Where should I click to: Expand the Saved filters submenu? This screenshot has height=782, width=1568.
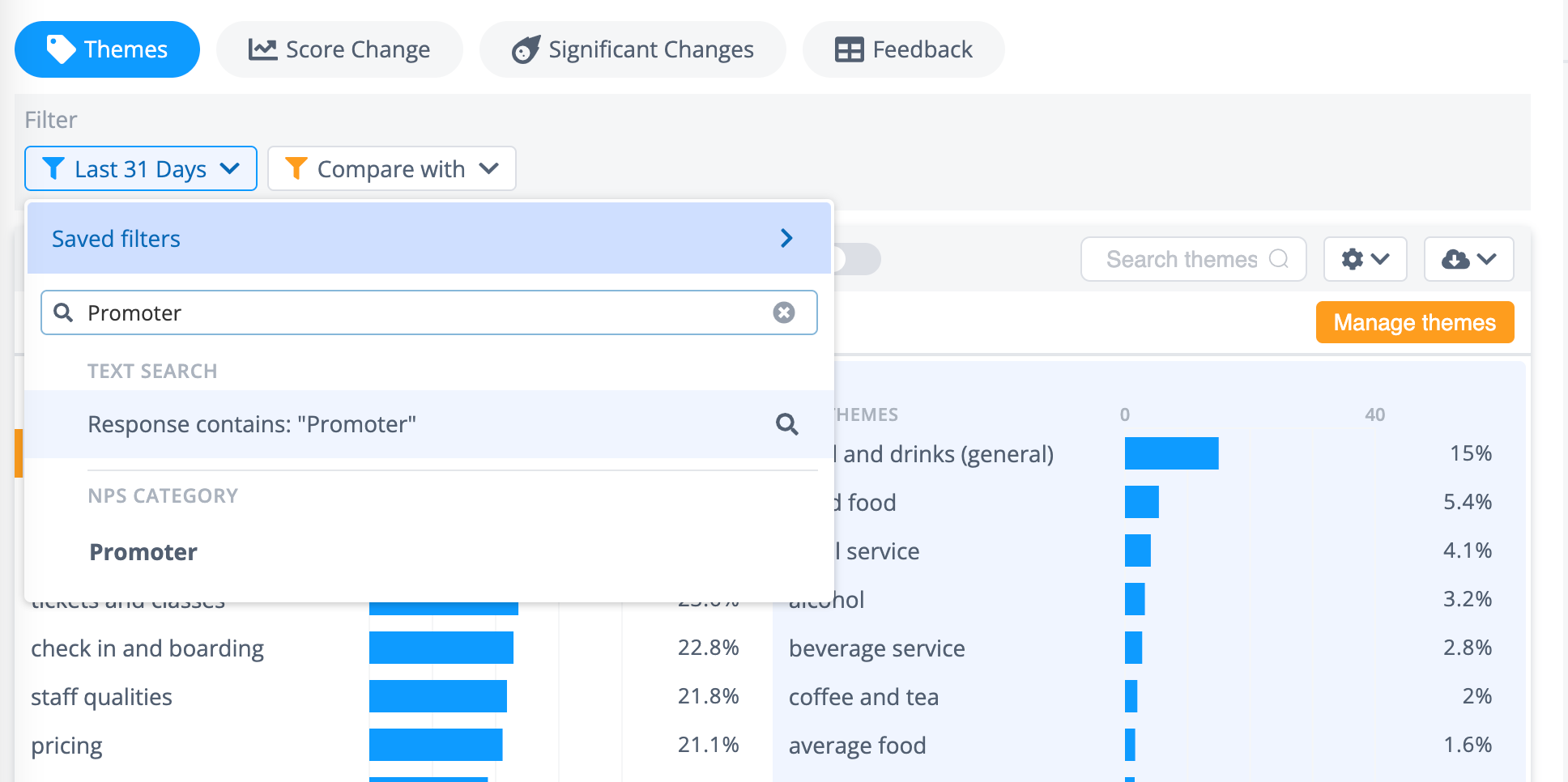429,238
